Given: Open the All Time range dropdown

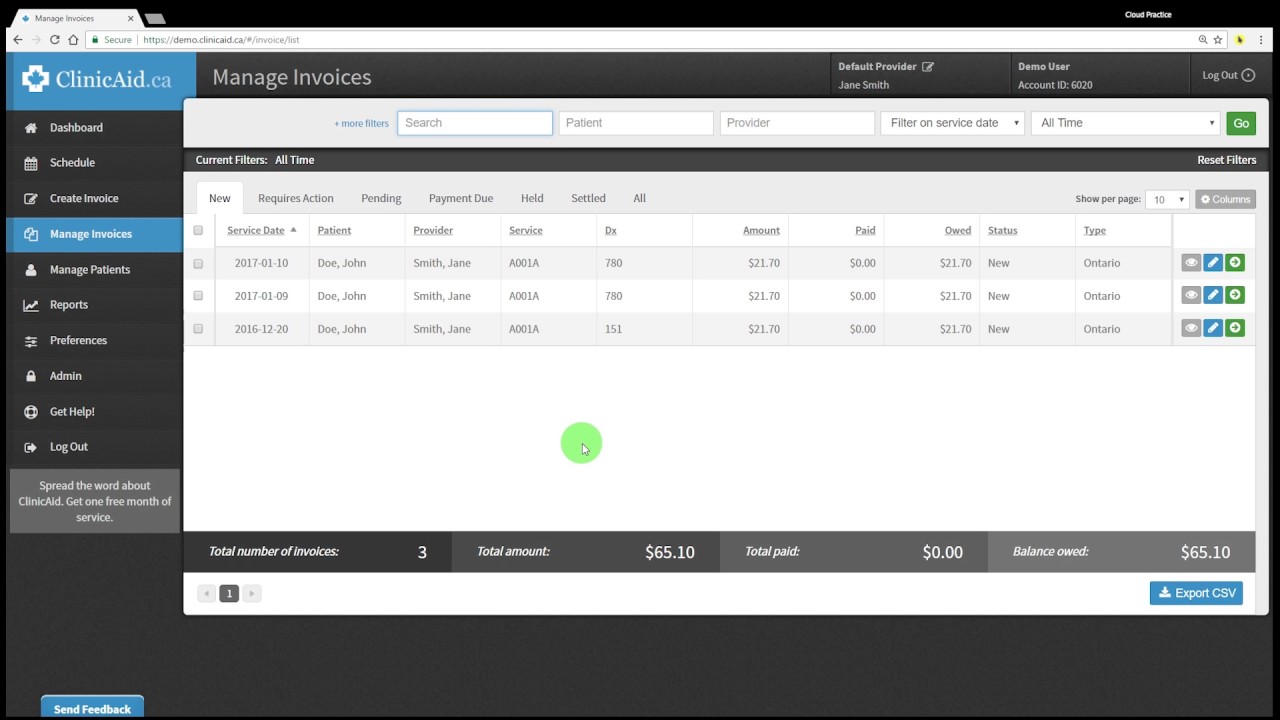Looking at the screenshot, I should [x=1125, y=123].
